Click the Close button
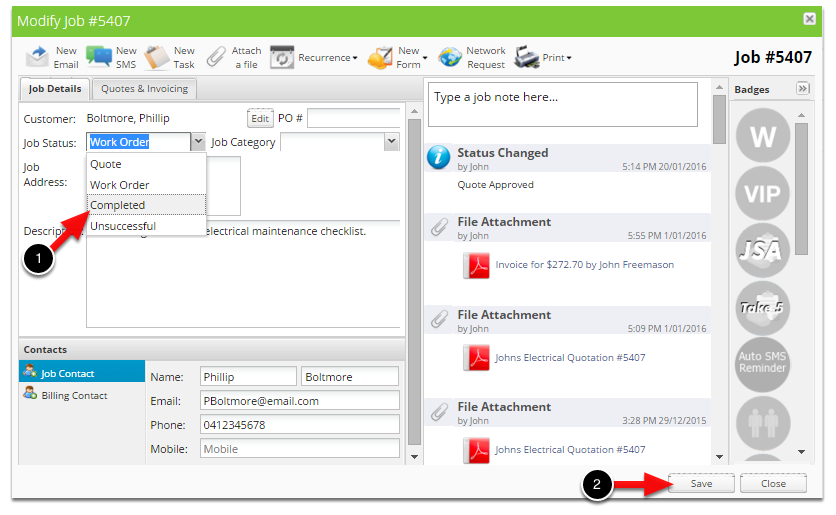836x515 pixels. (x=773, y=484)
